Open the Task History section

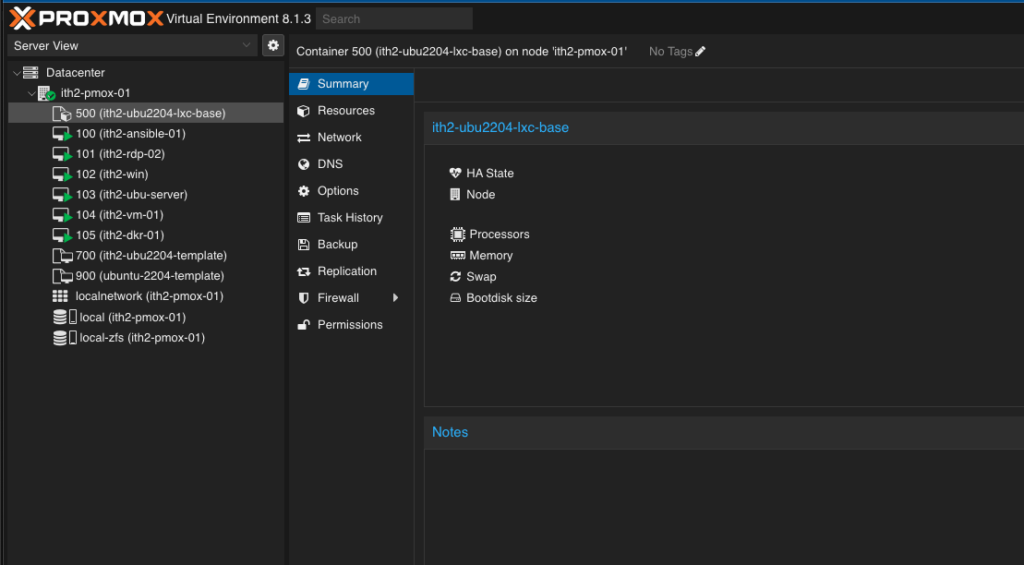click(351, 218)
